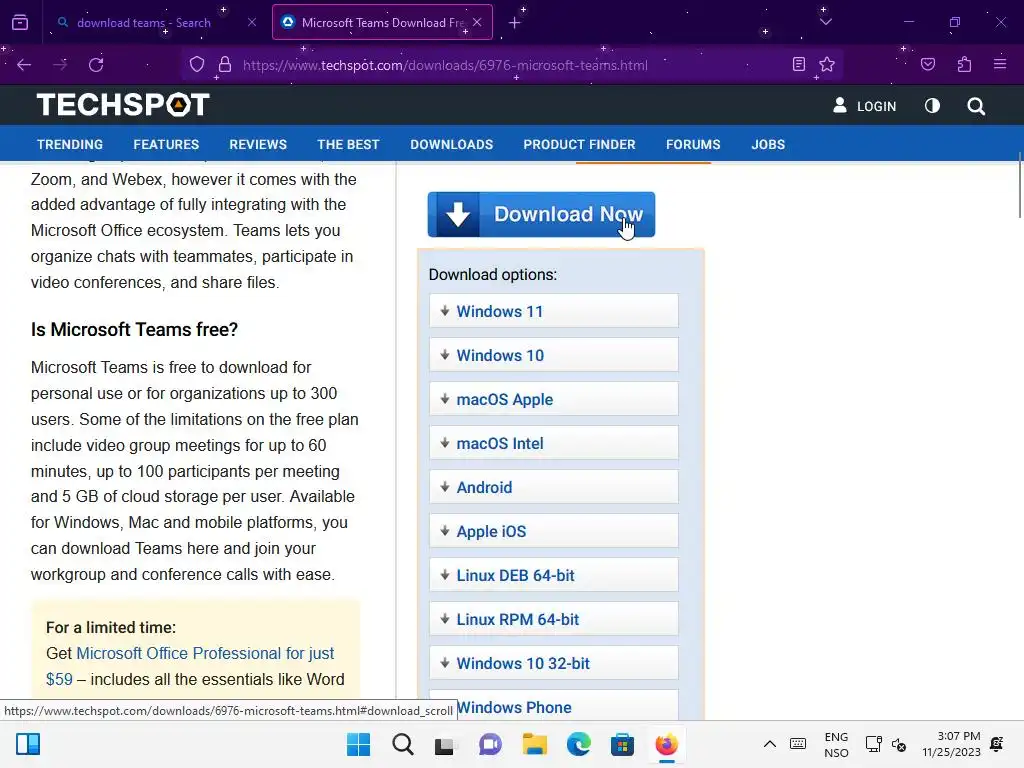
Task: Open the tracking protection shield icon
Action: coord(197,65)
